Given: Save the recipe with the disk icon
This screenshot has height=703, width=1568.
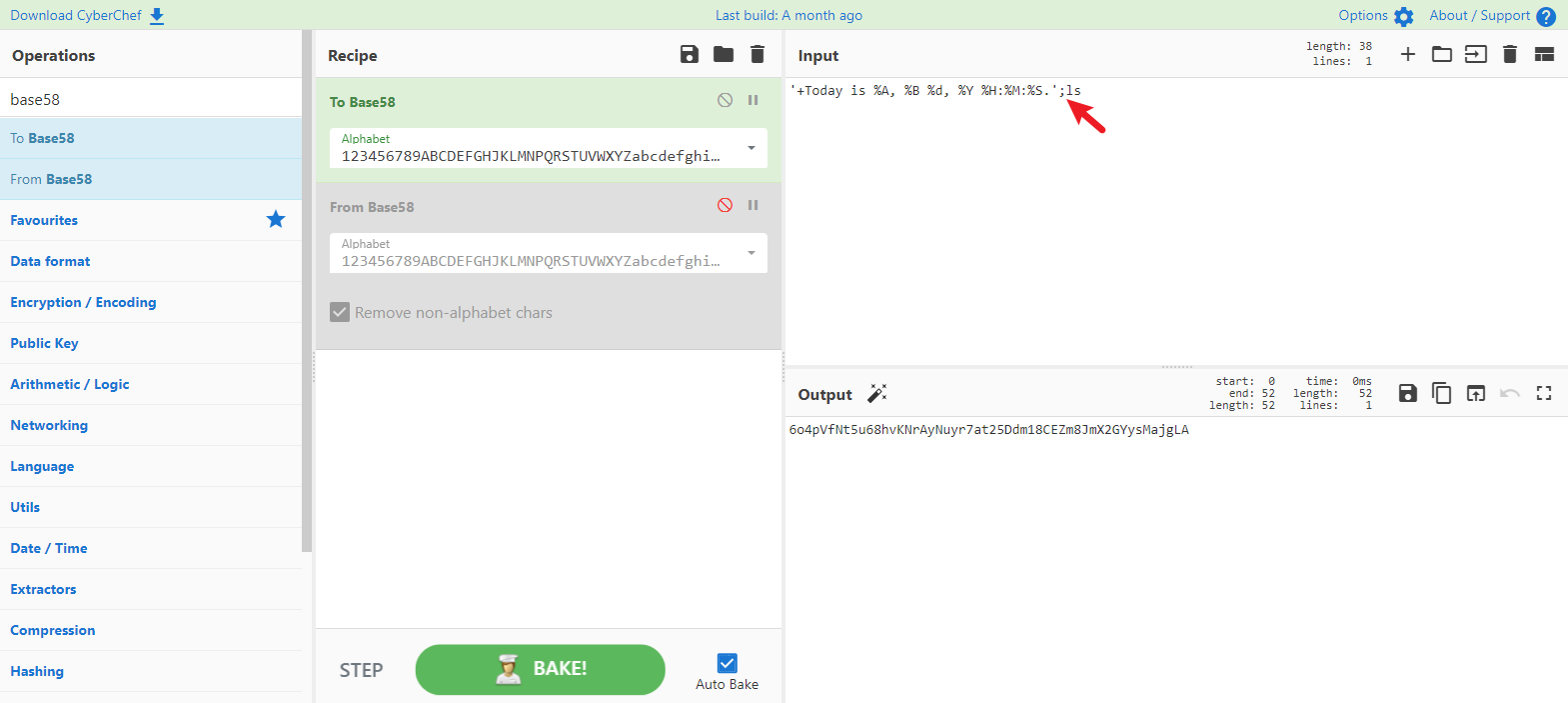Looking at the screenshot, I should [x=690, y=54].
